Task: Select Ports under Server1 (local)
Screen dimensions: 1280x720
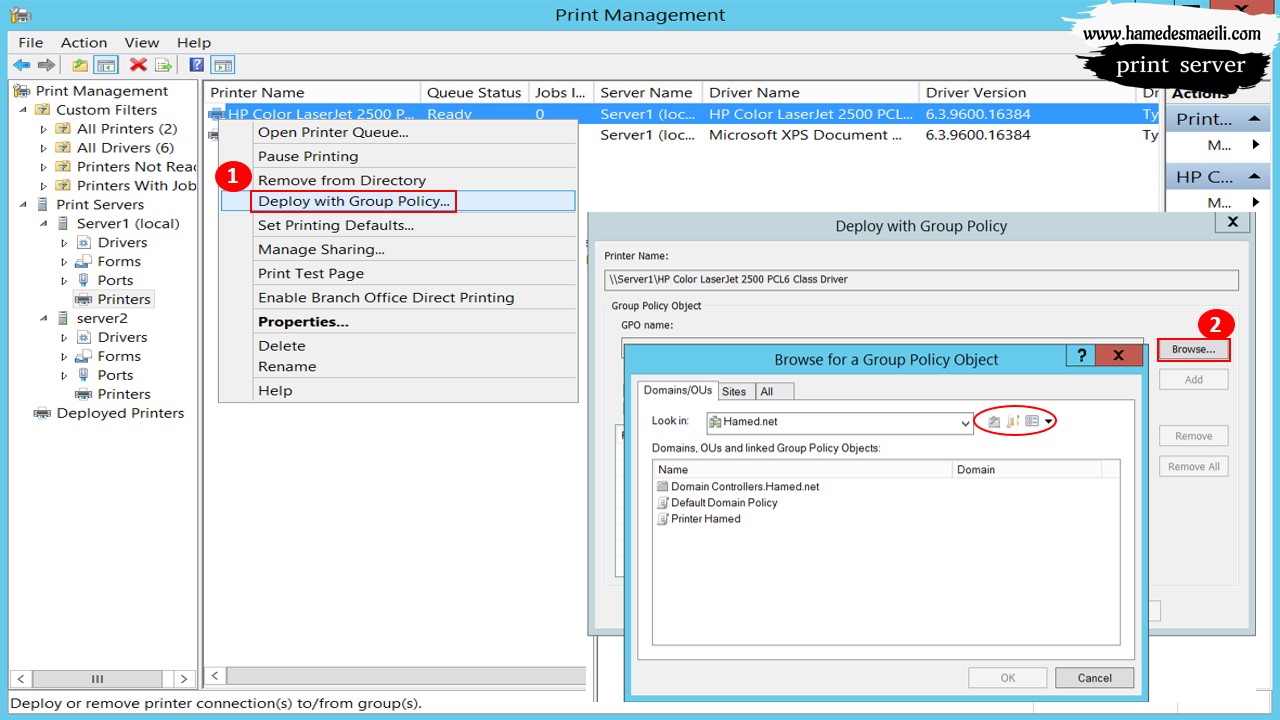Action: 115,281
